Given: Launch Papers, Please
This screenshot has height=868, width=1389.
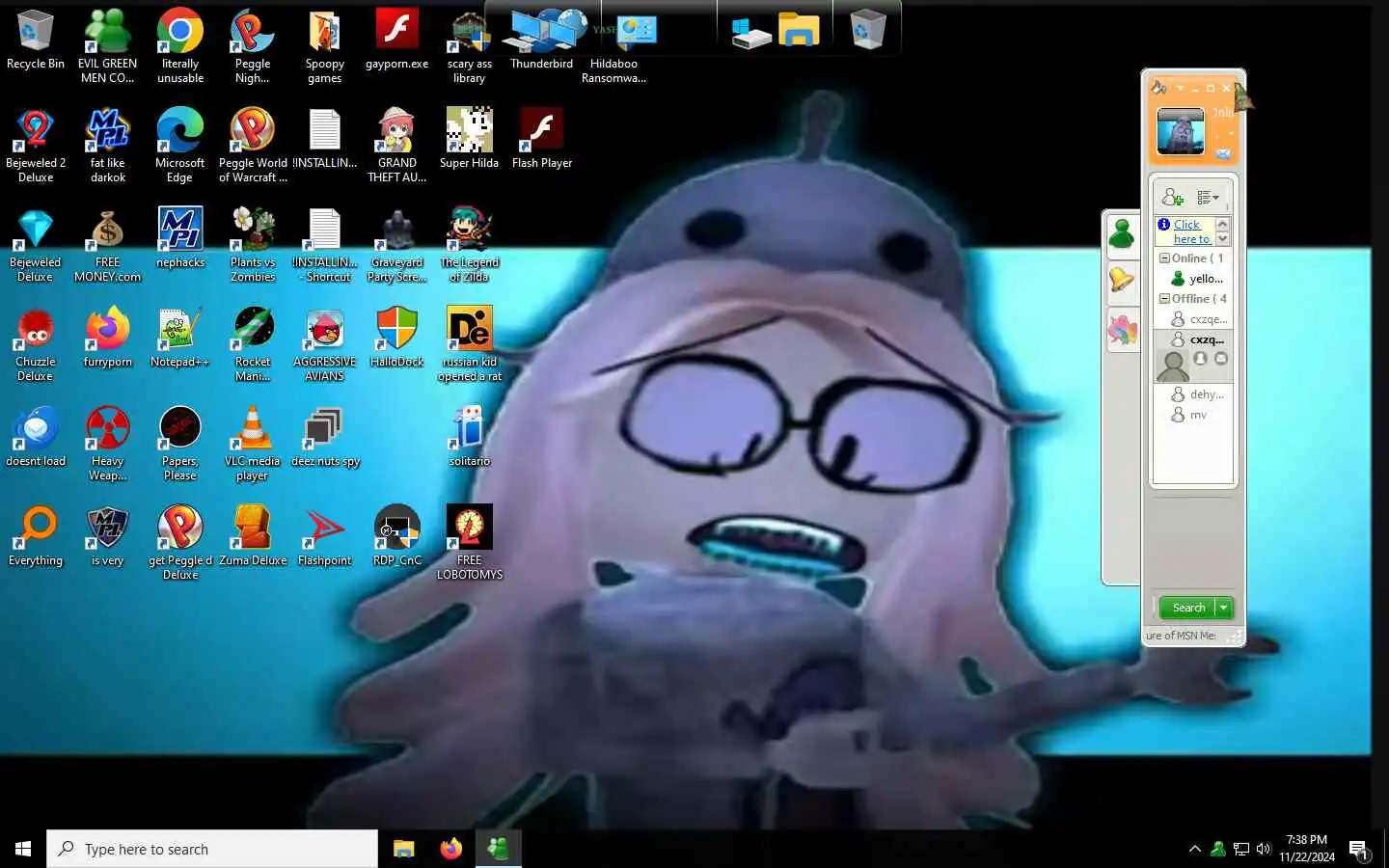Looking at the screenshot, I should [x=180, y=444].
